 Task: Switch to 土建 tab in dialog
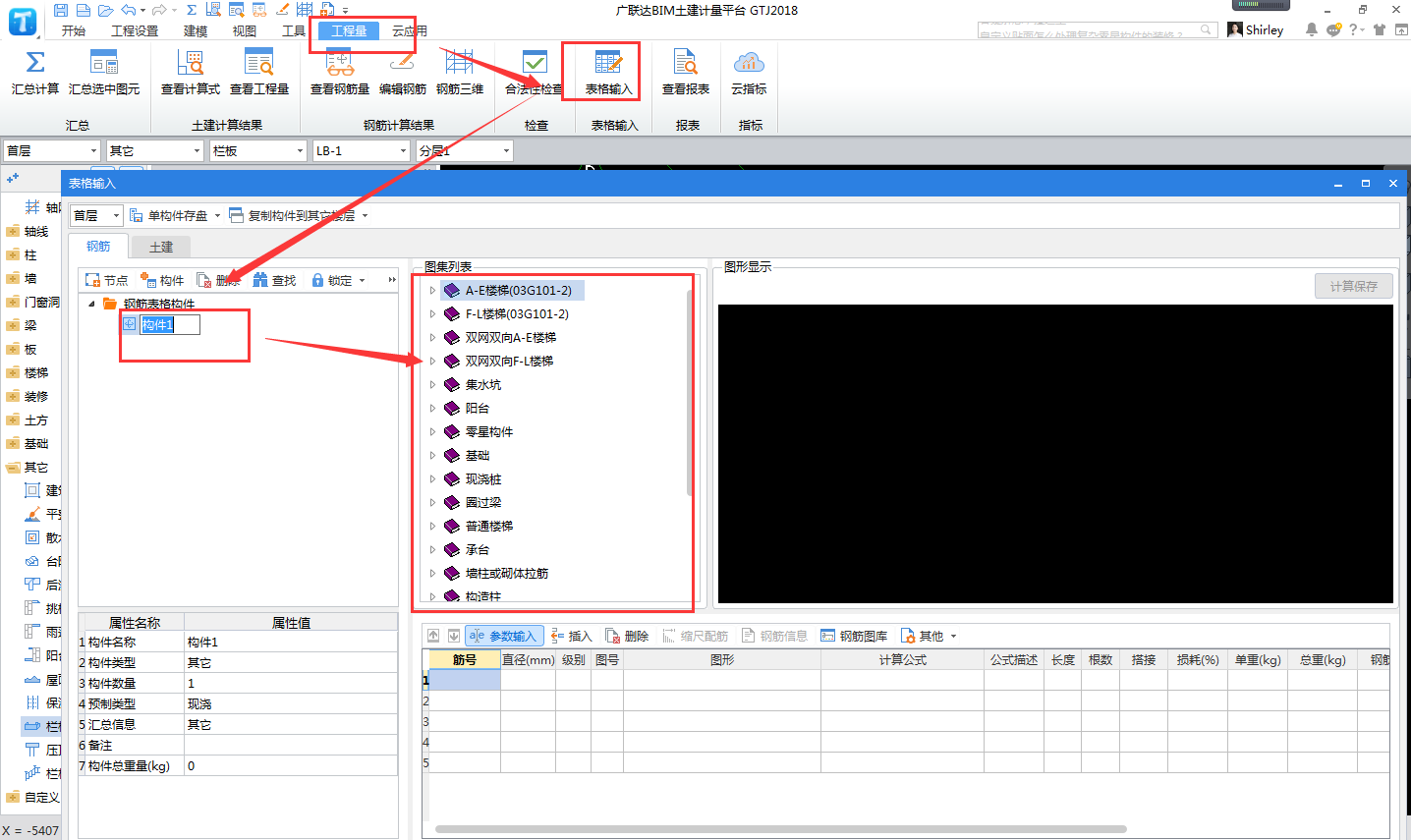(161, 247)
